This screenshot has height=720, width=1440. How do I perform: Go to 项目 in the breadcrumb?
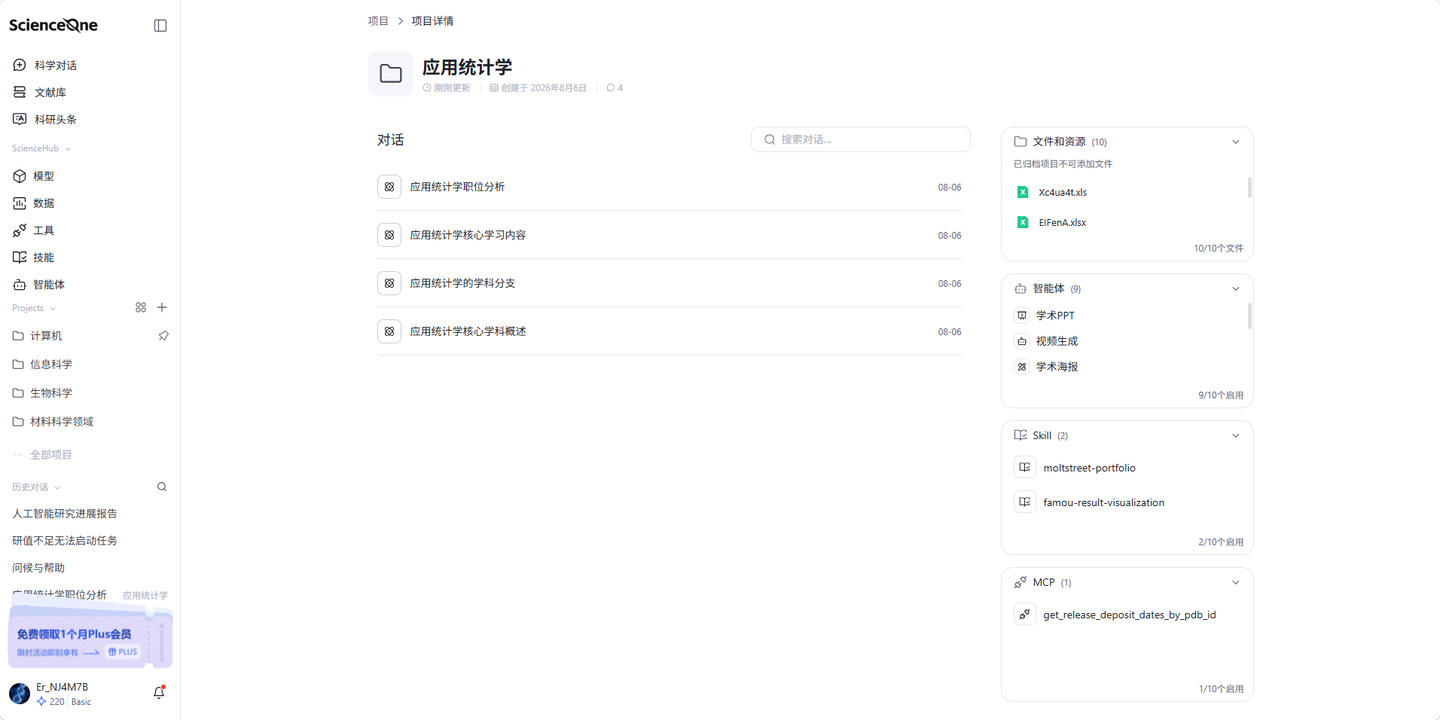(378, 21)
